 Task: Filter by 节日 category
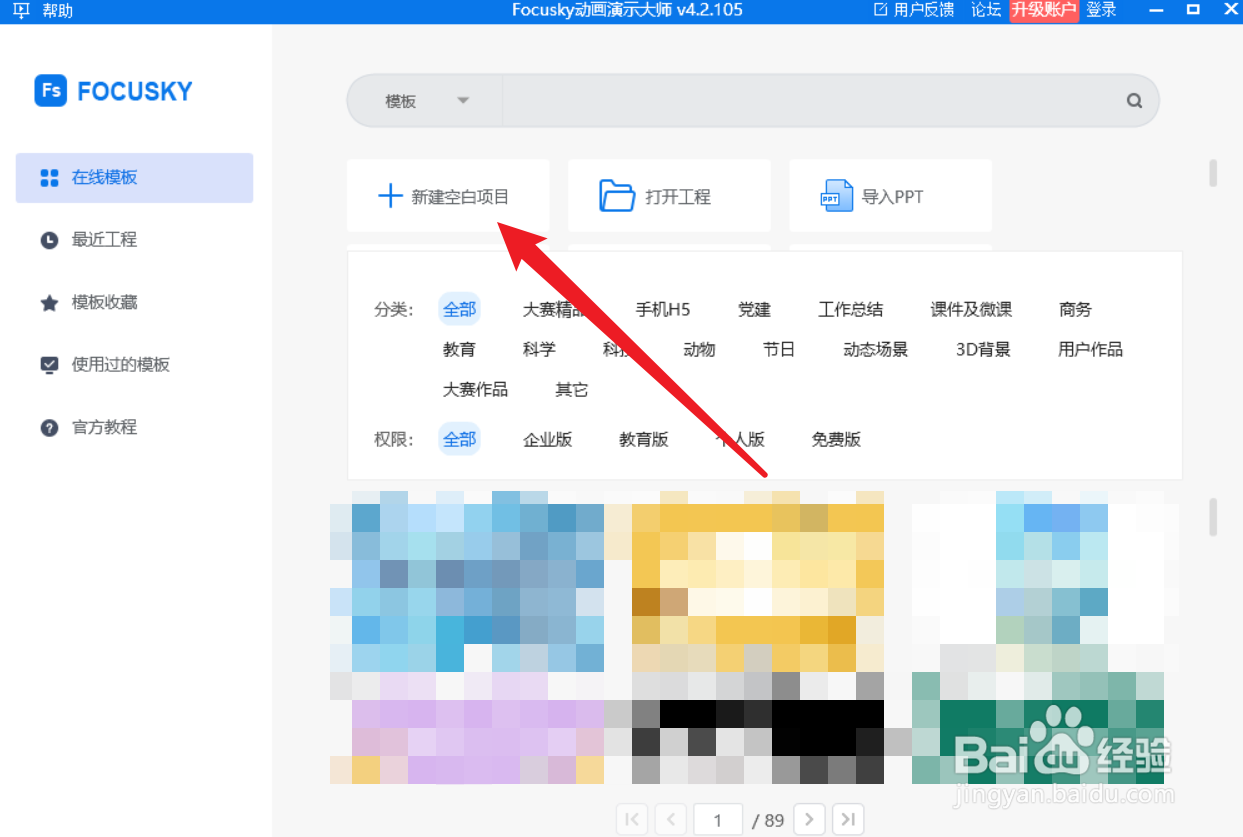[779, 350]
